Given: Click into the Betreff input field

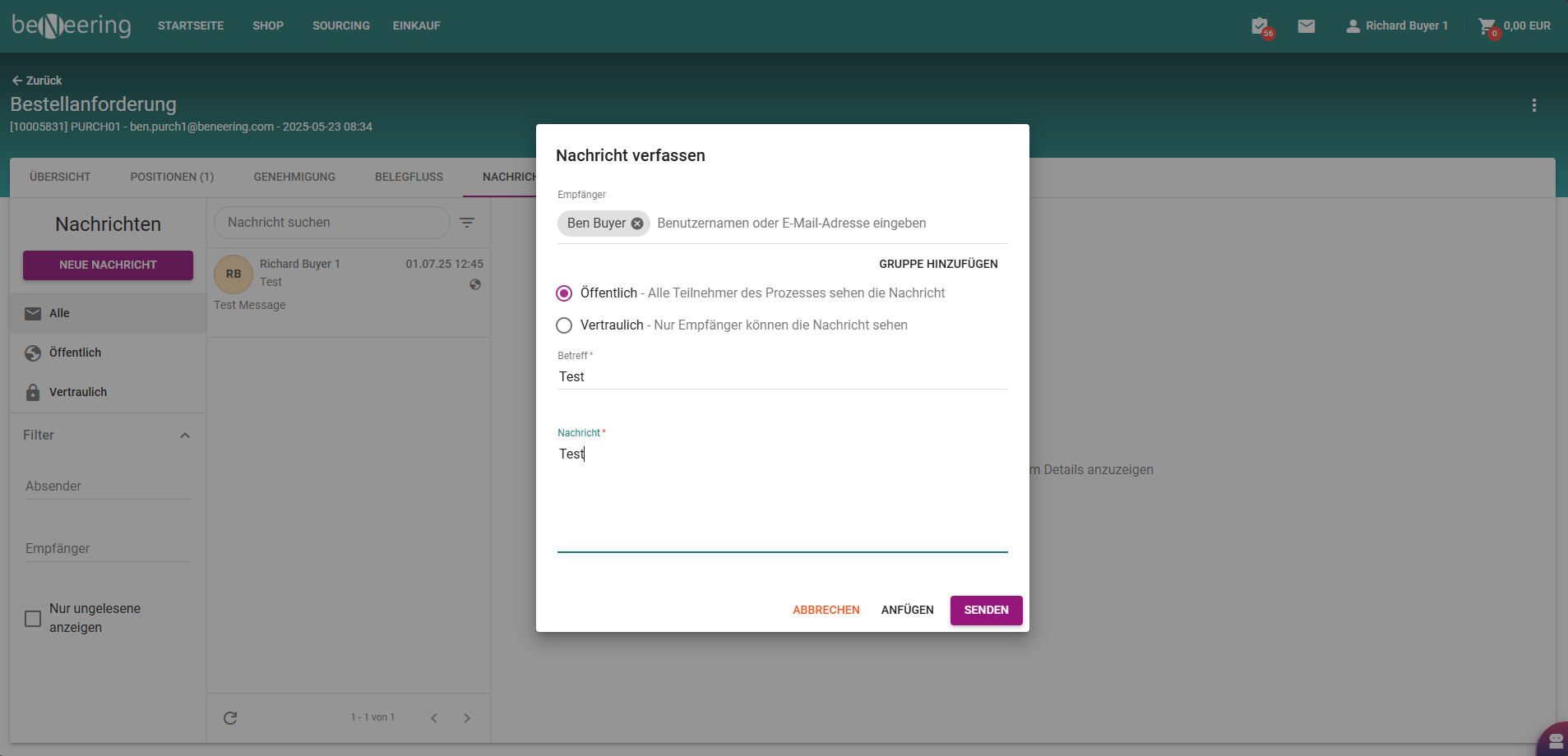Looking at the screenshot, I should (781, 377).
